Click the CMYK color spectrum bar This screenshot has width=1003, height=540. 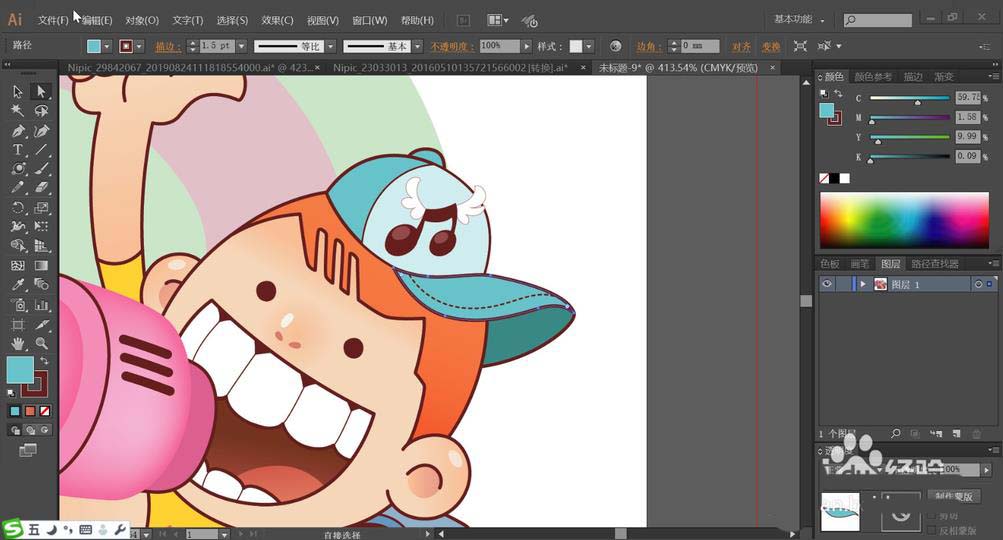coord(904,220)
